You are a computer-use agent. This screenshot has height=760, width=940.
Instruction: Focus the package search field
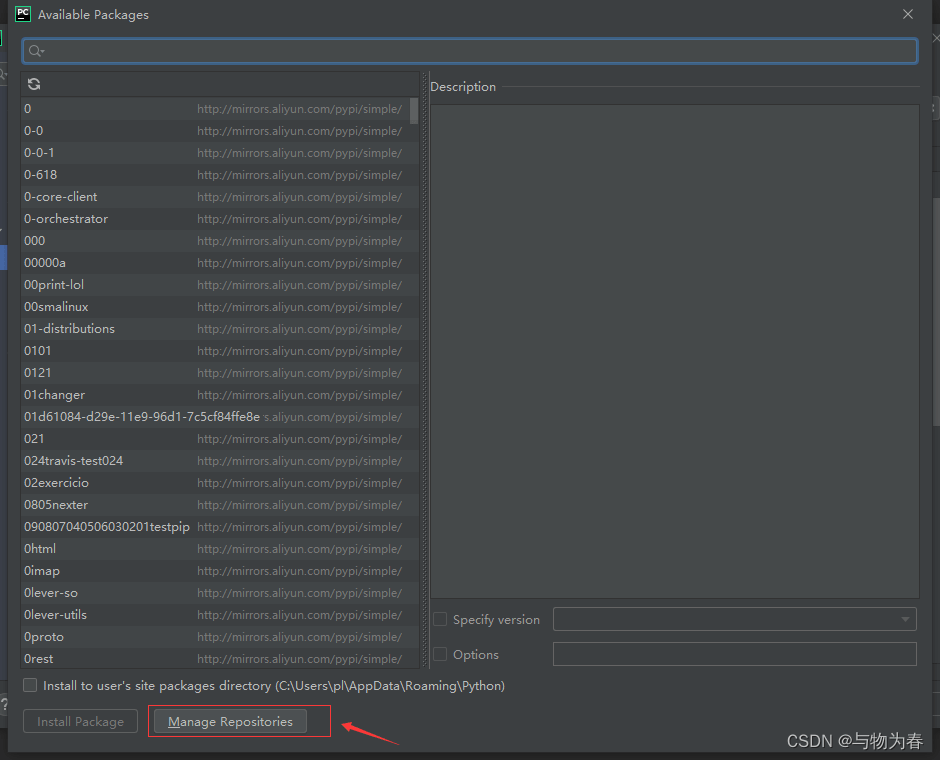(470, 51)
